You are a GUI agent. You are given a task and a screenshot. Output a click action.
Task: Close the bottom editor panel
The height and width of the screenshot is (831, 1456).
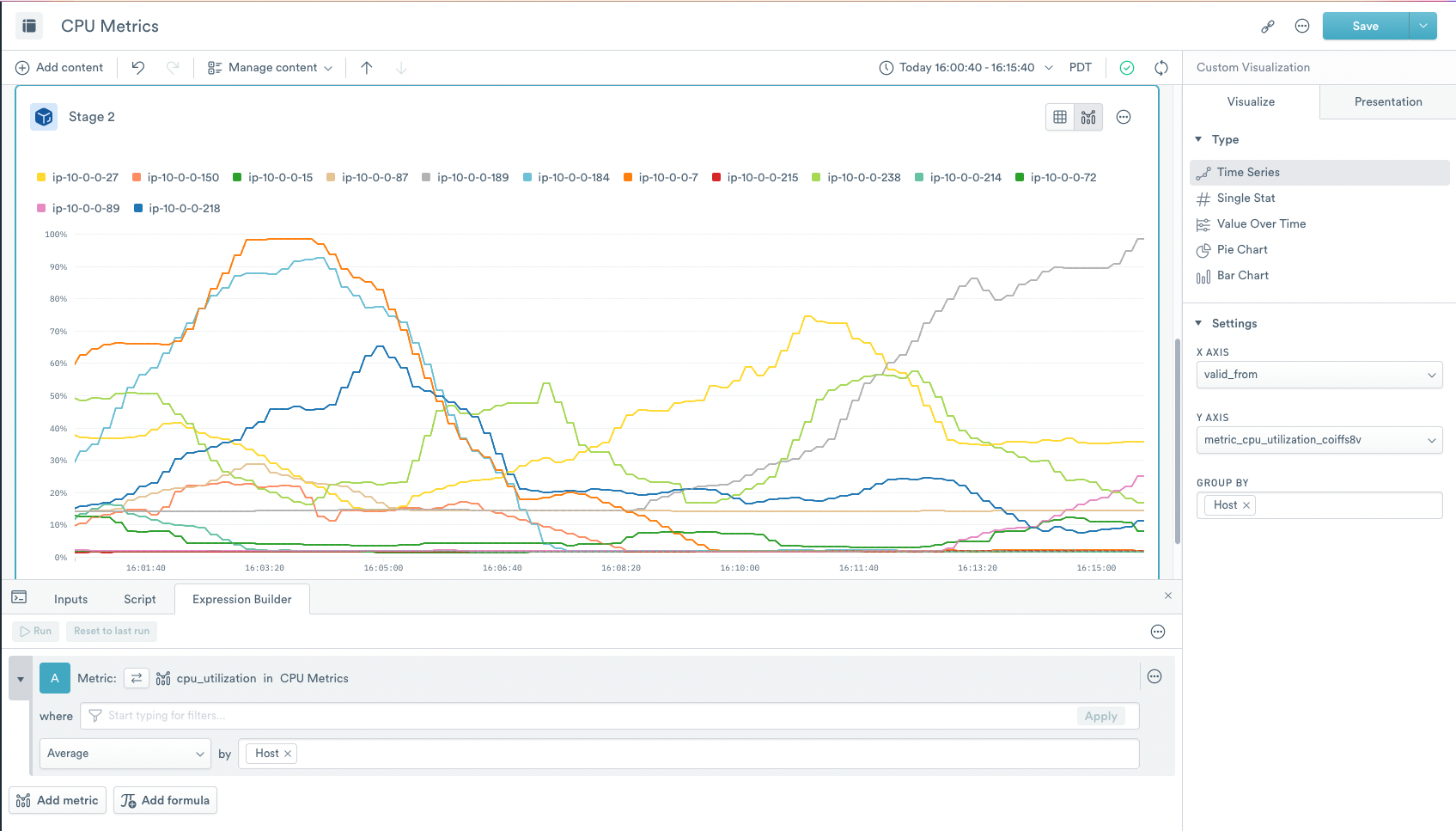pyautogui.click(x=1168, y=596)
